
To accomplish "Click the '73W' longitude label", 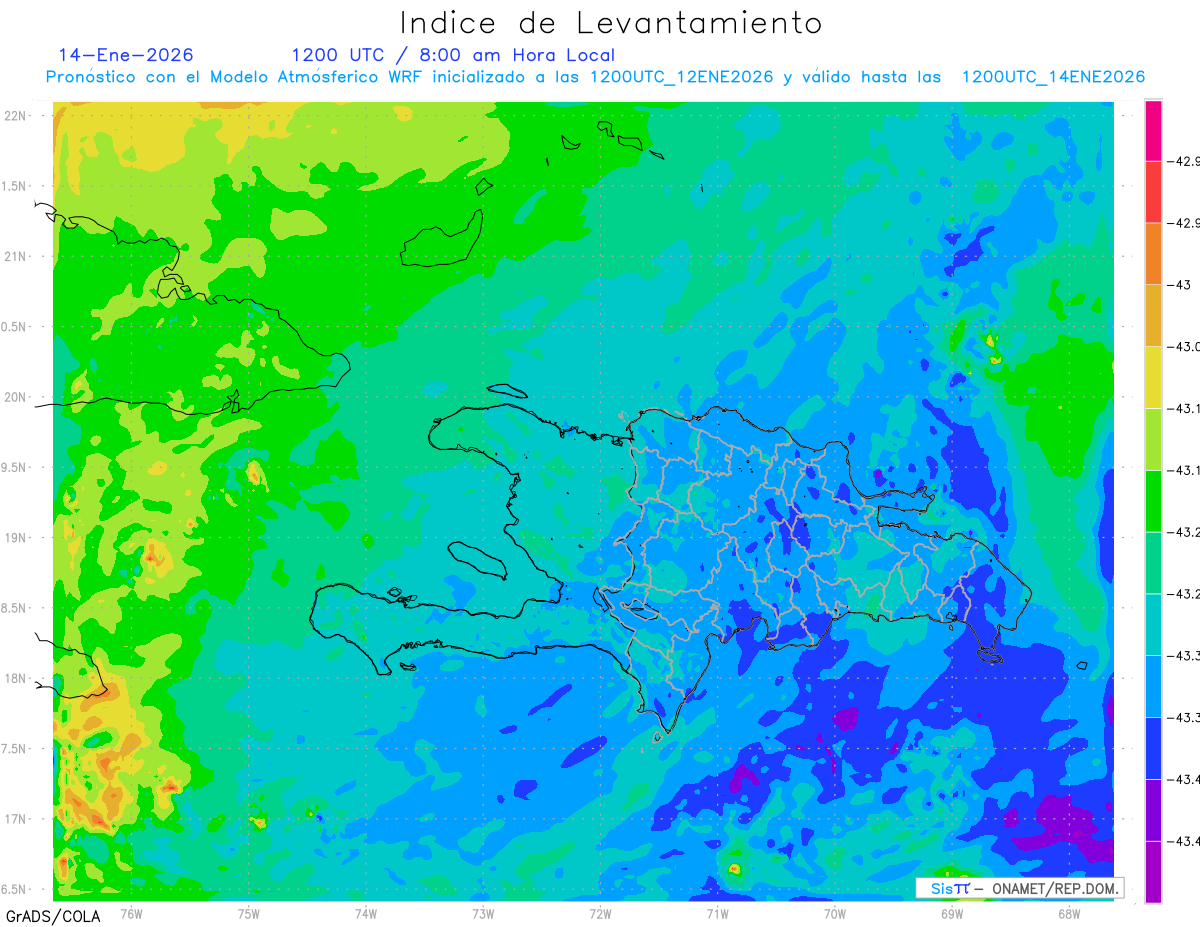I will tap(483, 913).
